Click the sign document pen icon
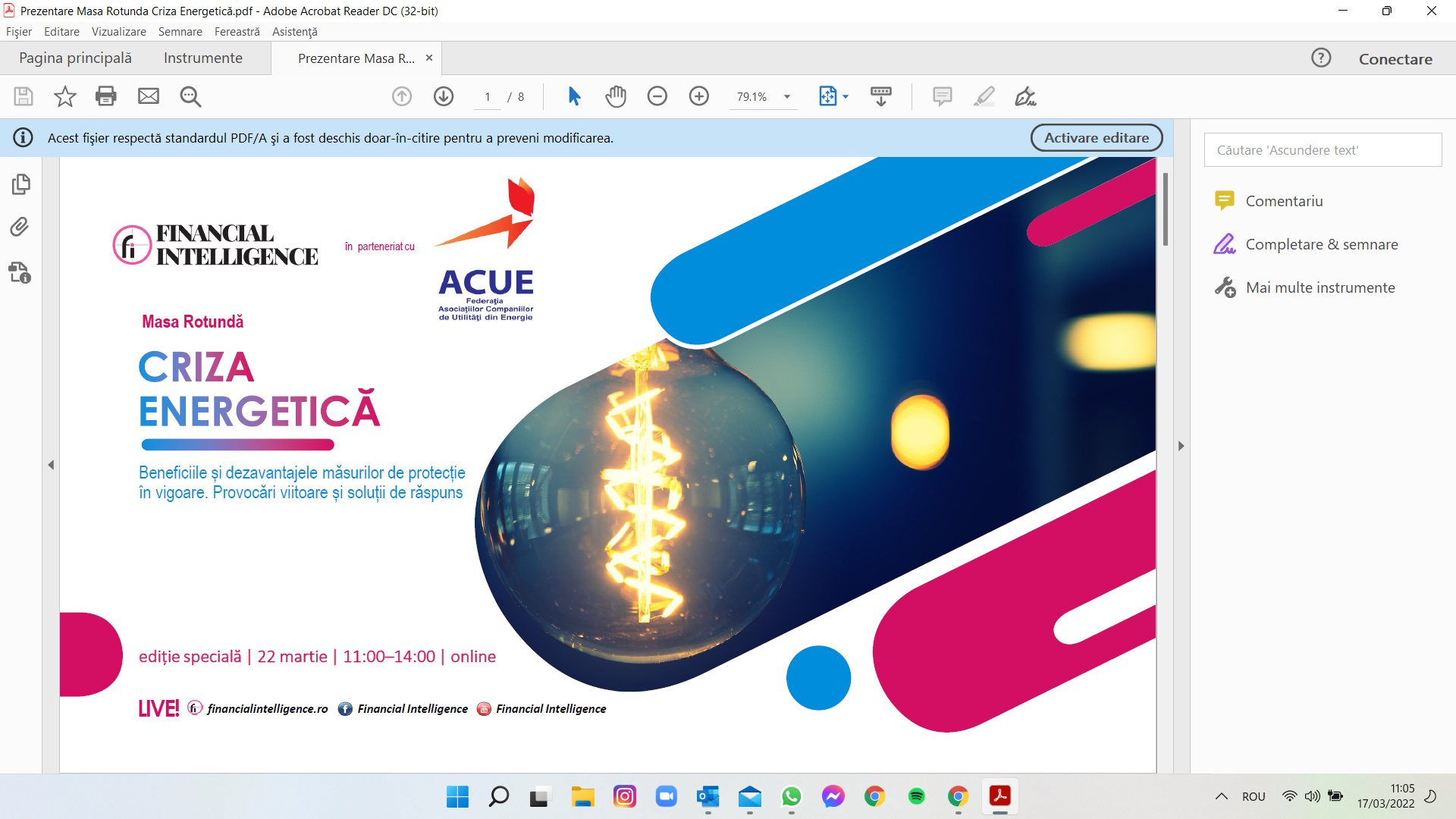This screenshot has width=1456, height=819. [x=1025, y=96]
